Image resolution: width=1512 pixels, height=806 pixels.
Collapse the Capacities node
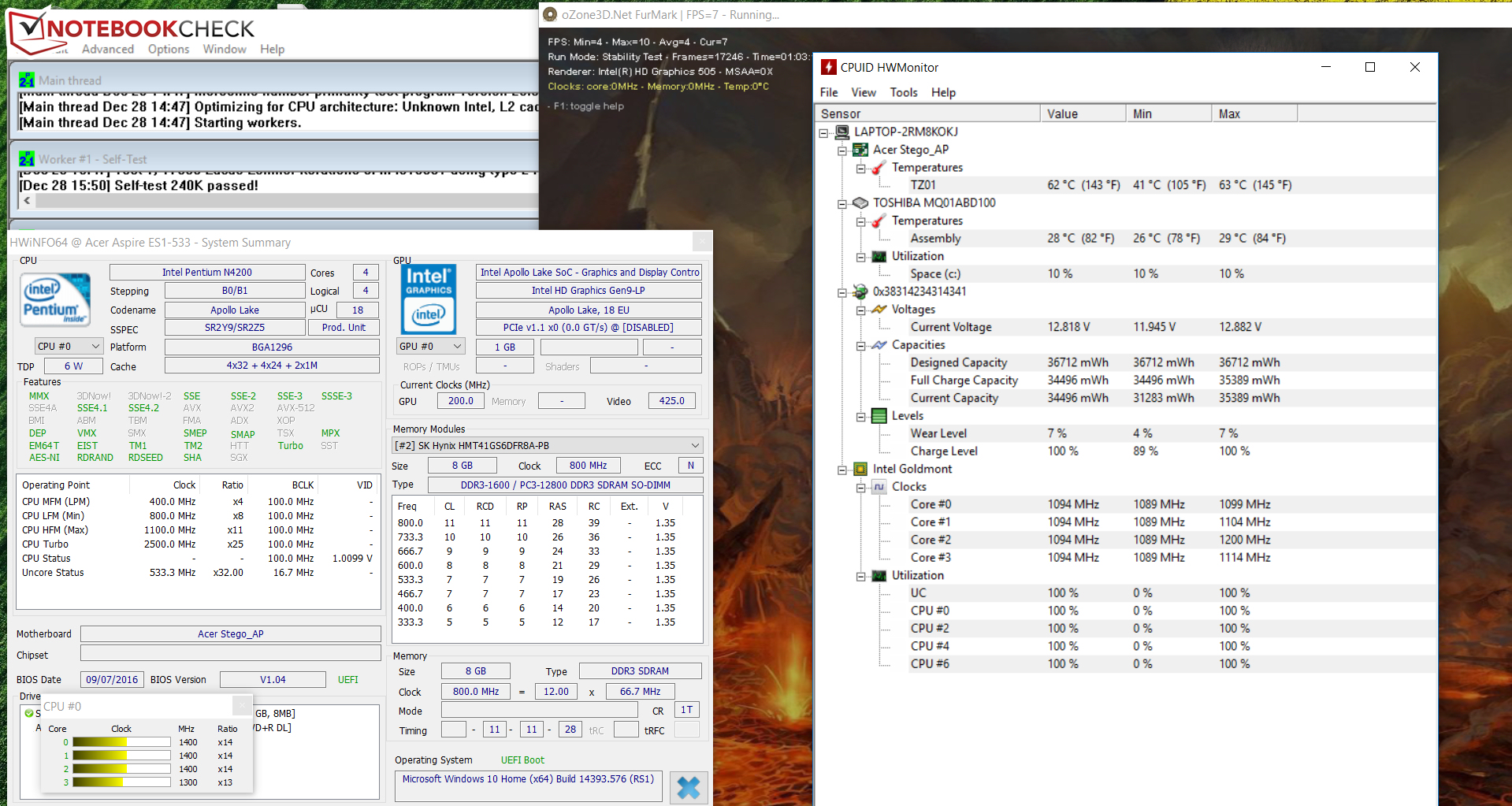(x=861, y=345)
